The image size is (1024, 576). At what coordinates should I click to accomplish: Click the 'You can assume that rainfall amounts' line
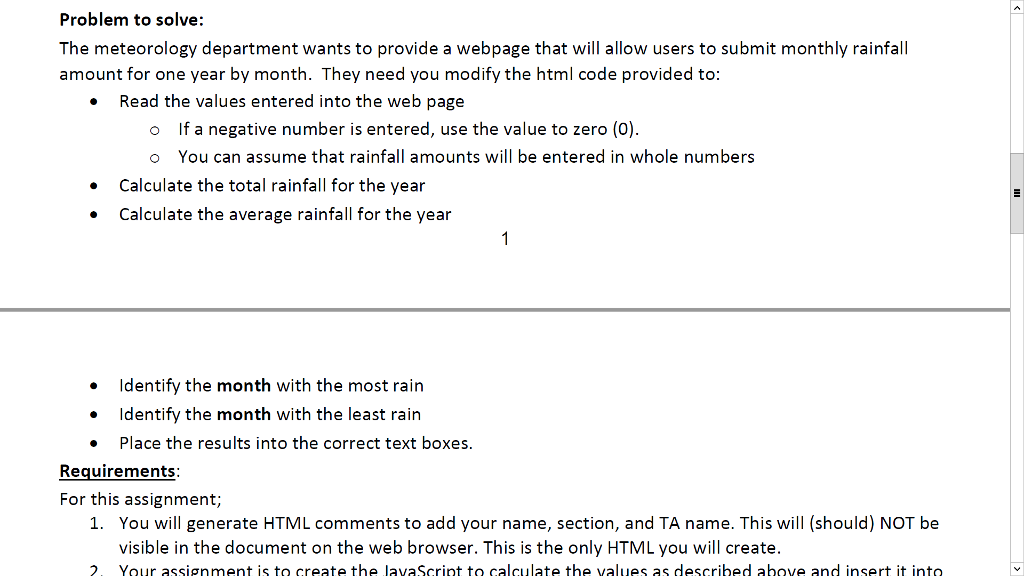[x=466, y=157]
